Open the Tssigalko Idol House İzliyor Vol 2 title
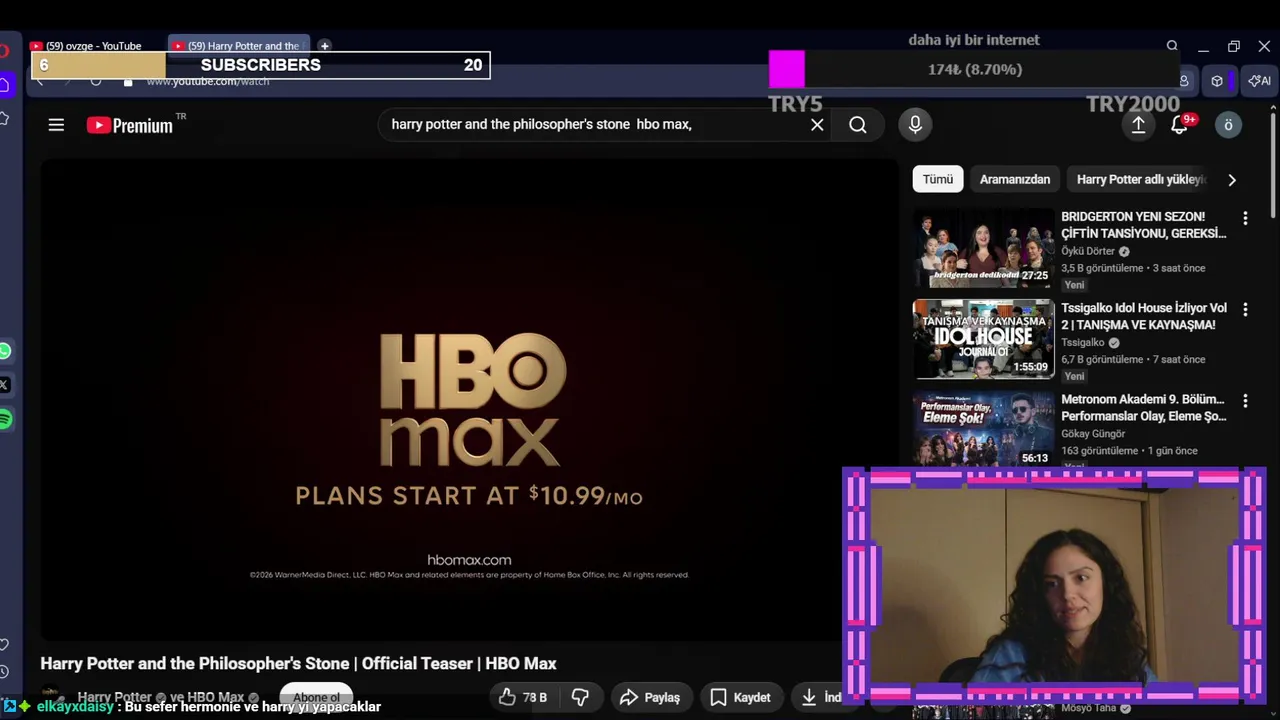 (x=1144, y=316)
